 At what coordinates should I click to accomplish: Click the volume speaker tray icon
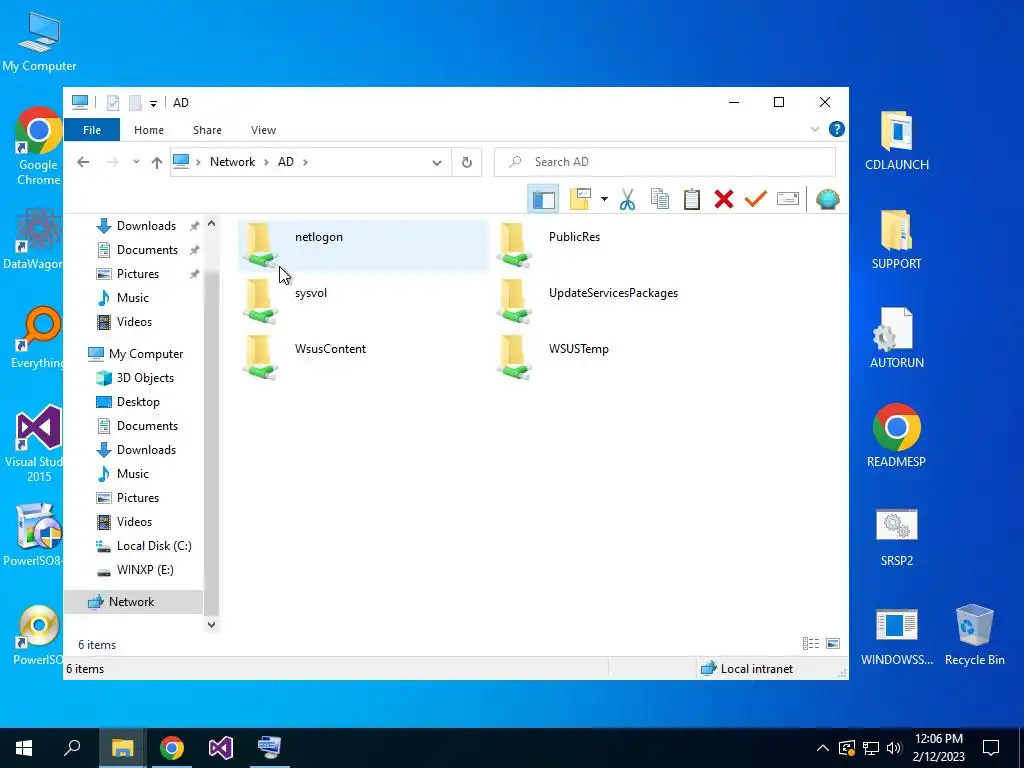point(894,748)
